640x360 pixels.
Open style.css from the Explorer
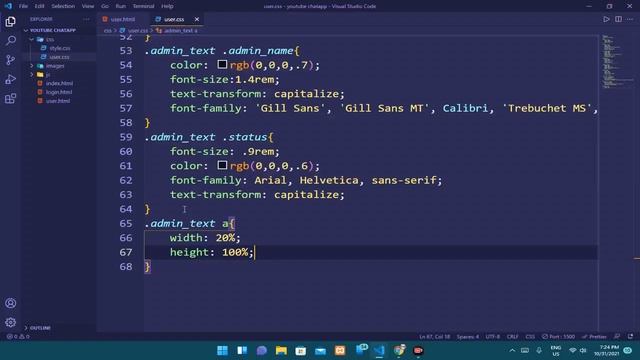click(x=60, y=48)
